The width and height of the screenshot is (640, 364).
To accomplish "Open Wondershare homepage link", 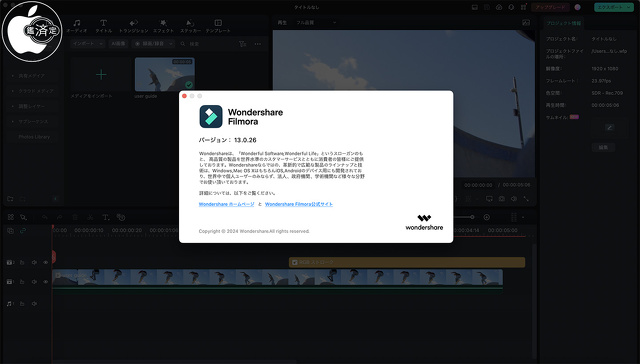I will coord(227,204).
